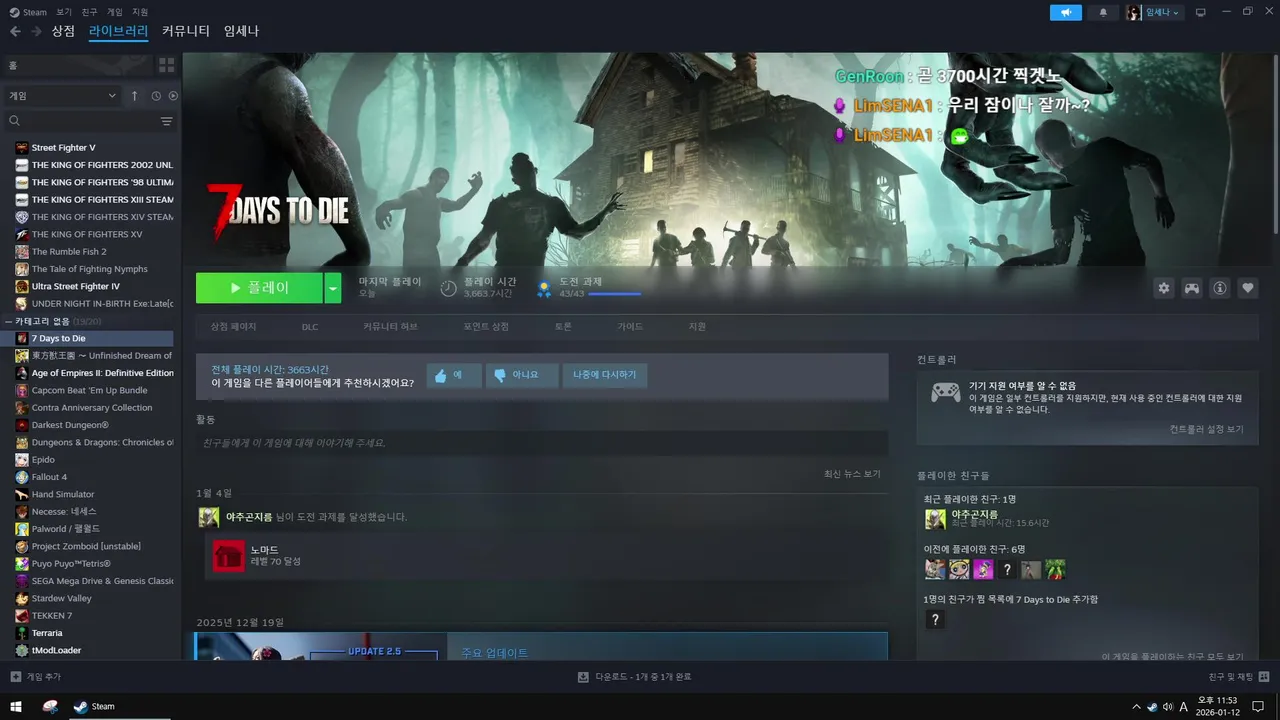Screen dimensions: 1280x720
Task: Open the 친구 menu
Action: (90, 12)
